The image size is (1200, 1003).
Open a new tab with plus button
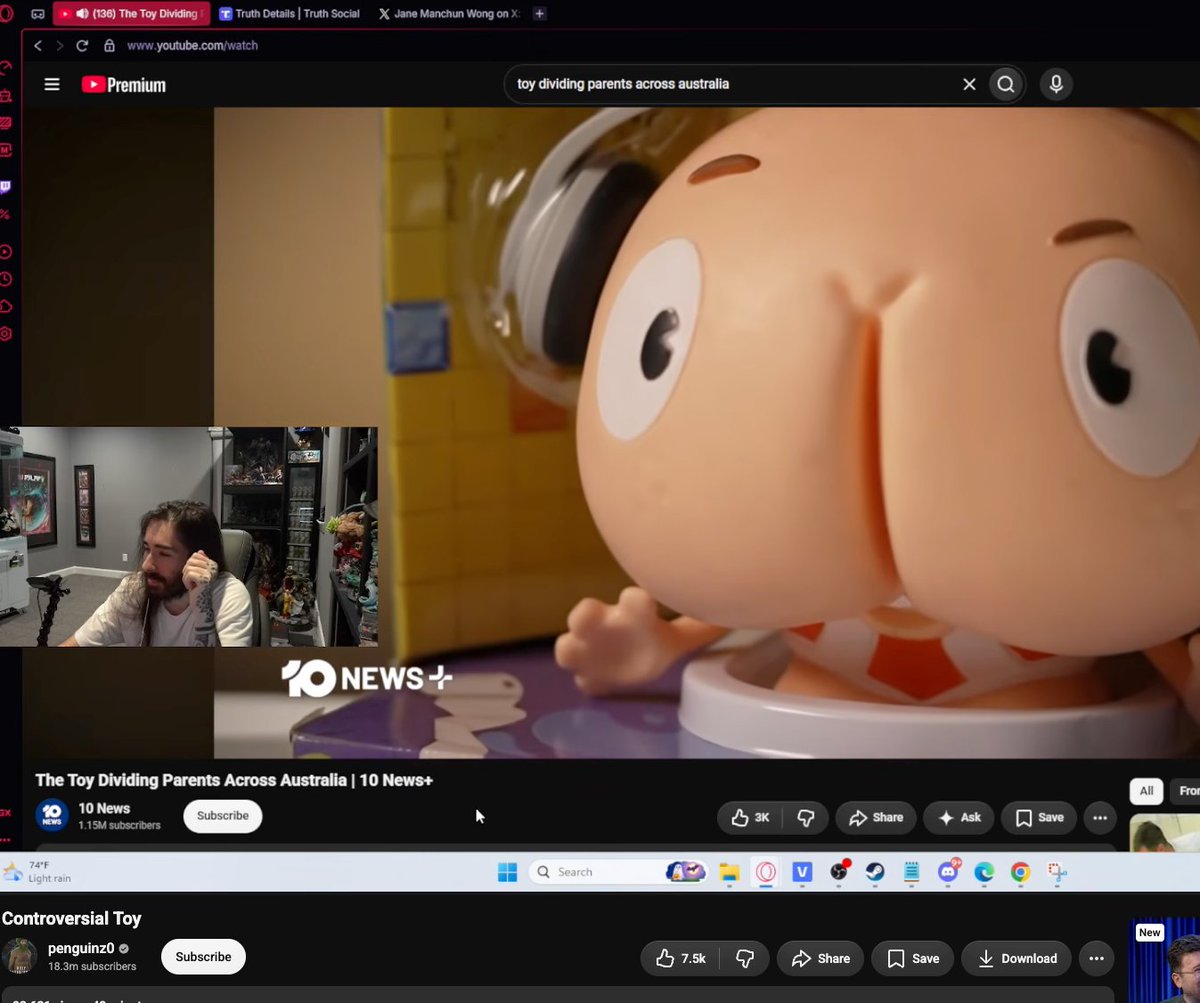[540, 14]
